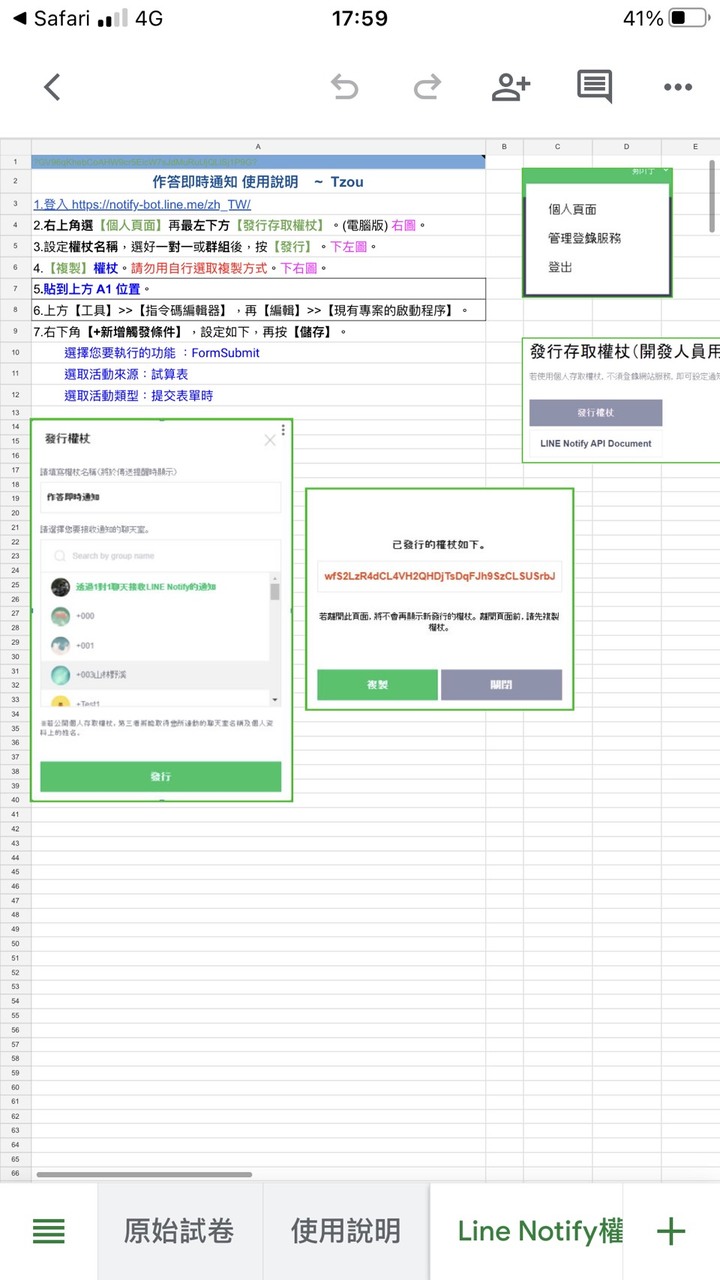Tap the select-all corner of the grid

(15, 146)
